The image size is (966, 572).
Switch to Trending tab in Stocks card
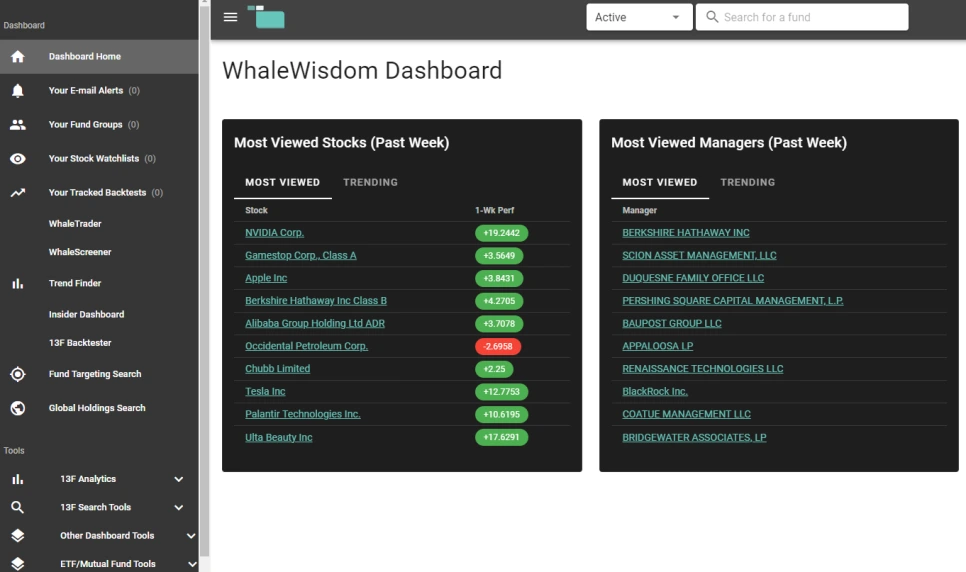coord(370,182)
